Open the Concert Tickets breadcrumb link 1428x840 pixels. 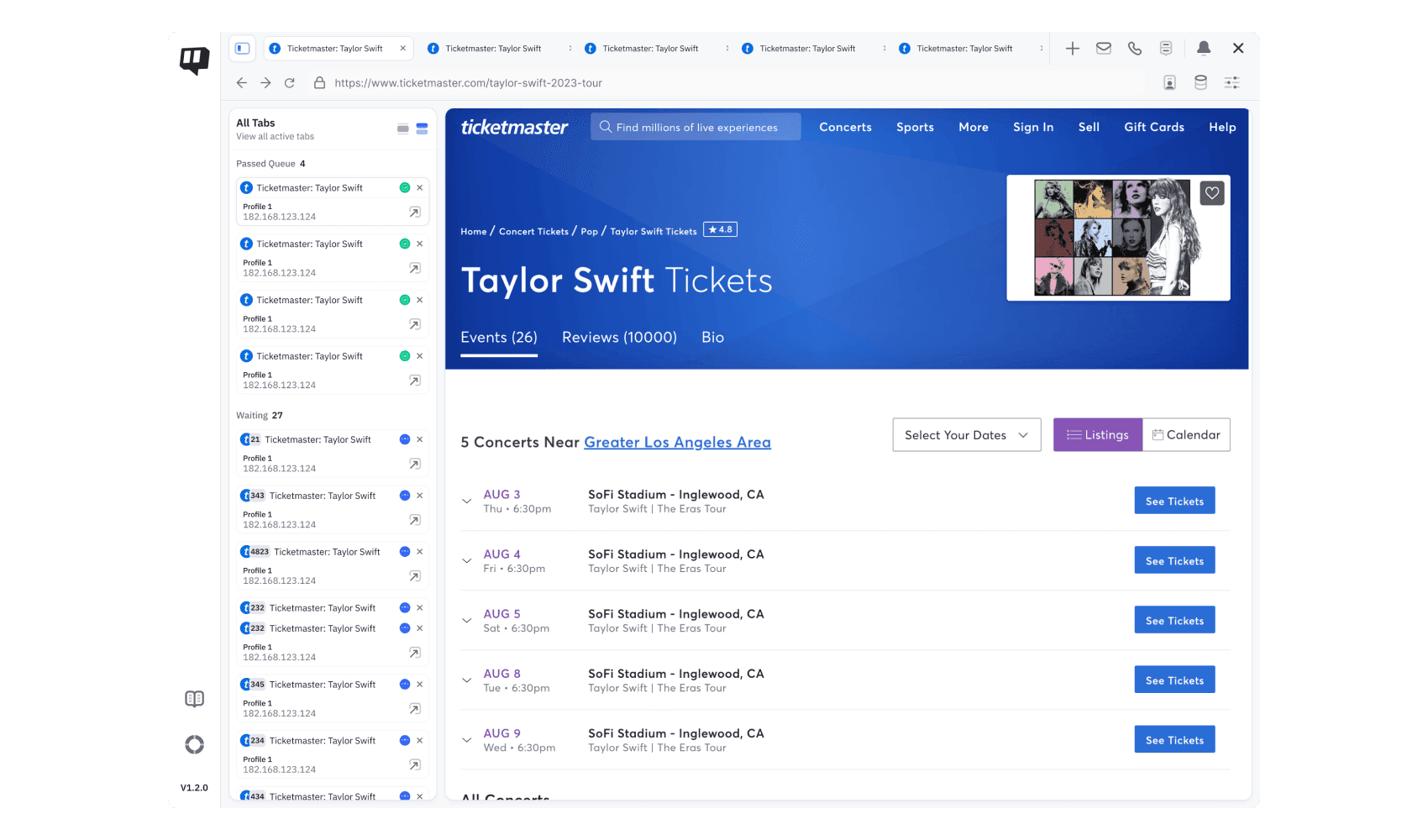(533, 232)
